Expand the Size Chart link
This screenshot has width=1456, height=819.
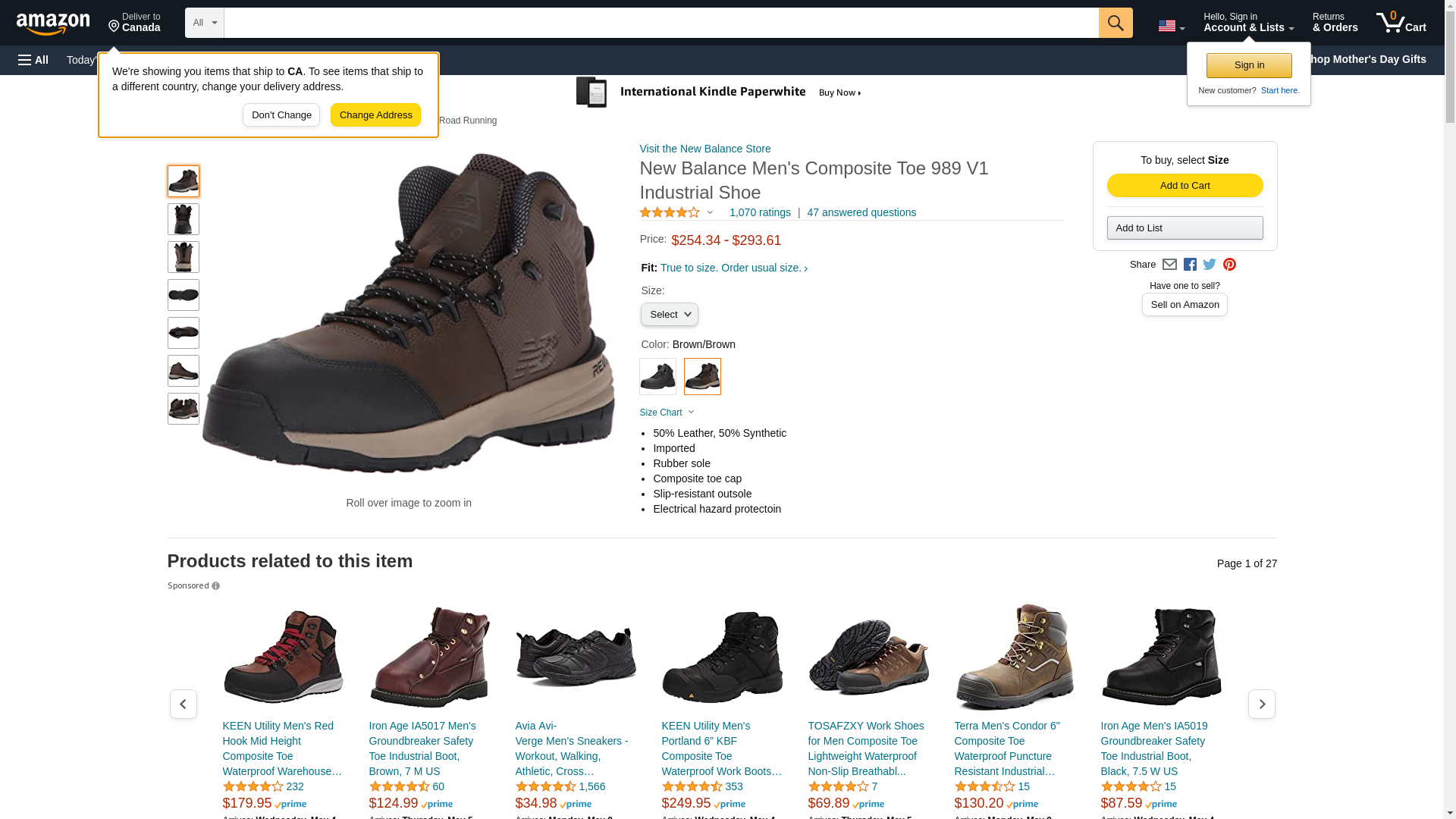tap(666, 413)
